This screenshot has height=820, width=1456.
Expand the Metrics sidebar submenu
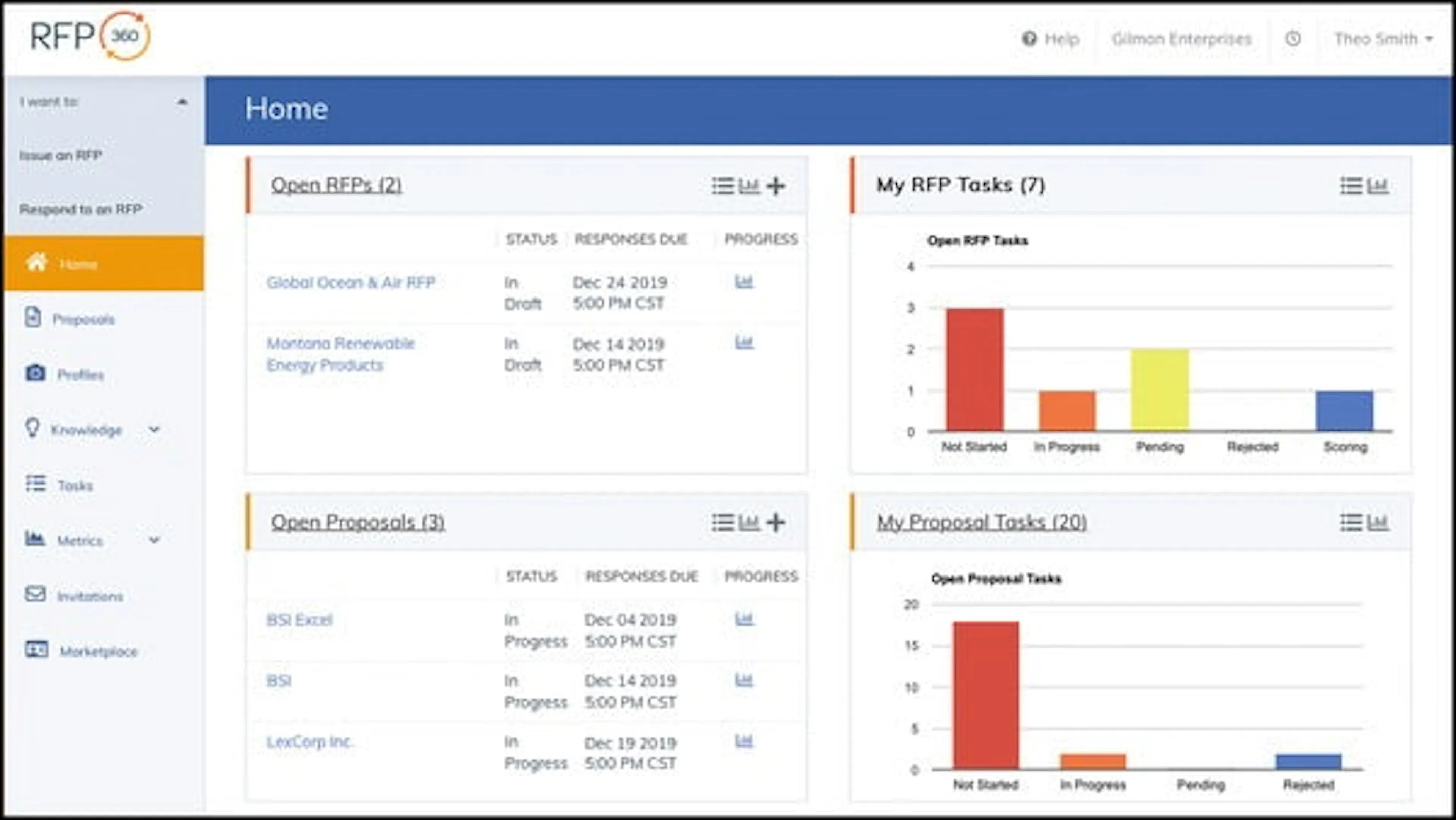click(154, 540)
